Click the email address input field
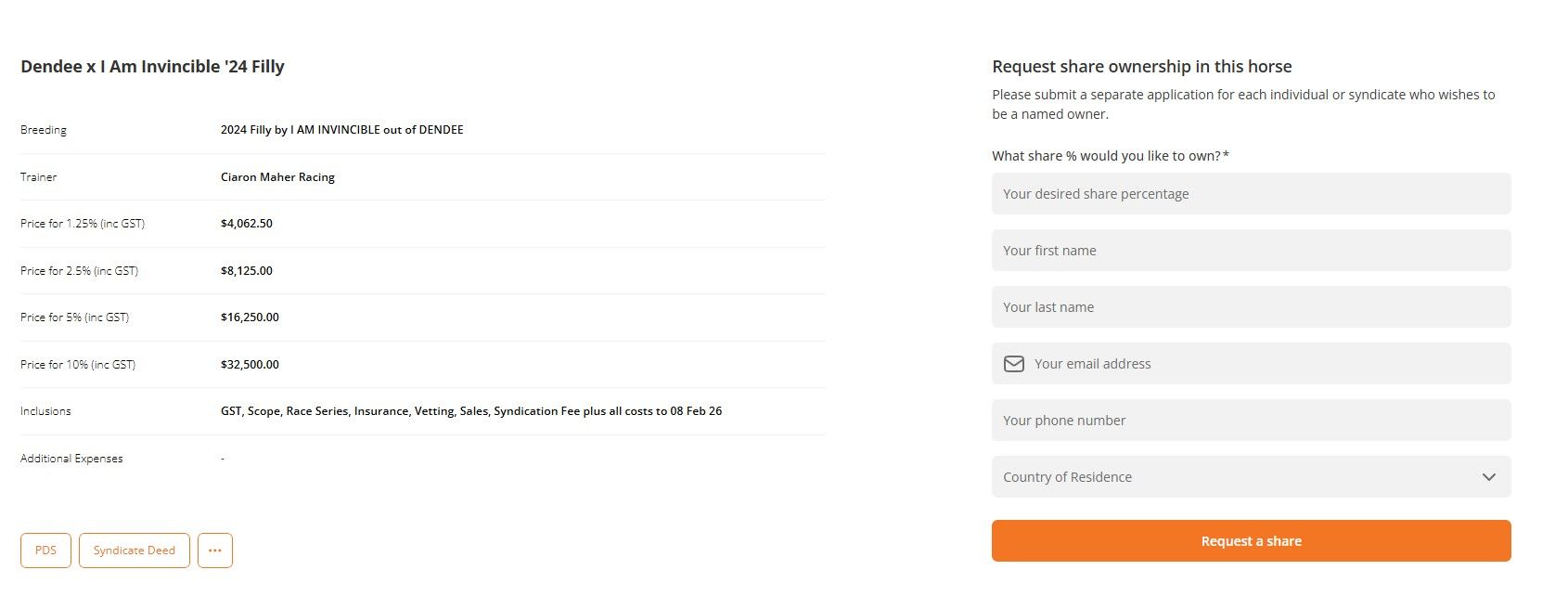This screenshot has height=596, width=1568. click(1262, 364)
